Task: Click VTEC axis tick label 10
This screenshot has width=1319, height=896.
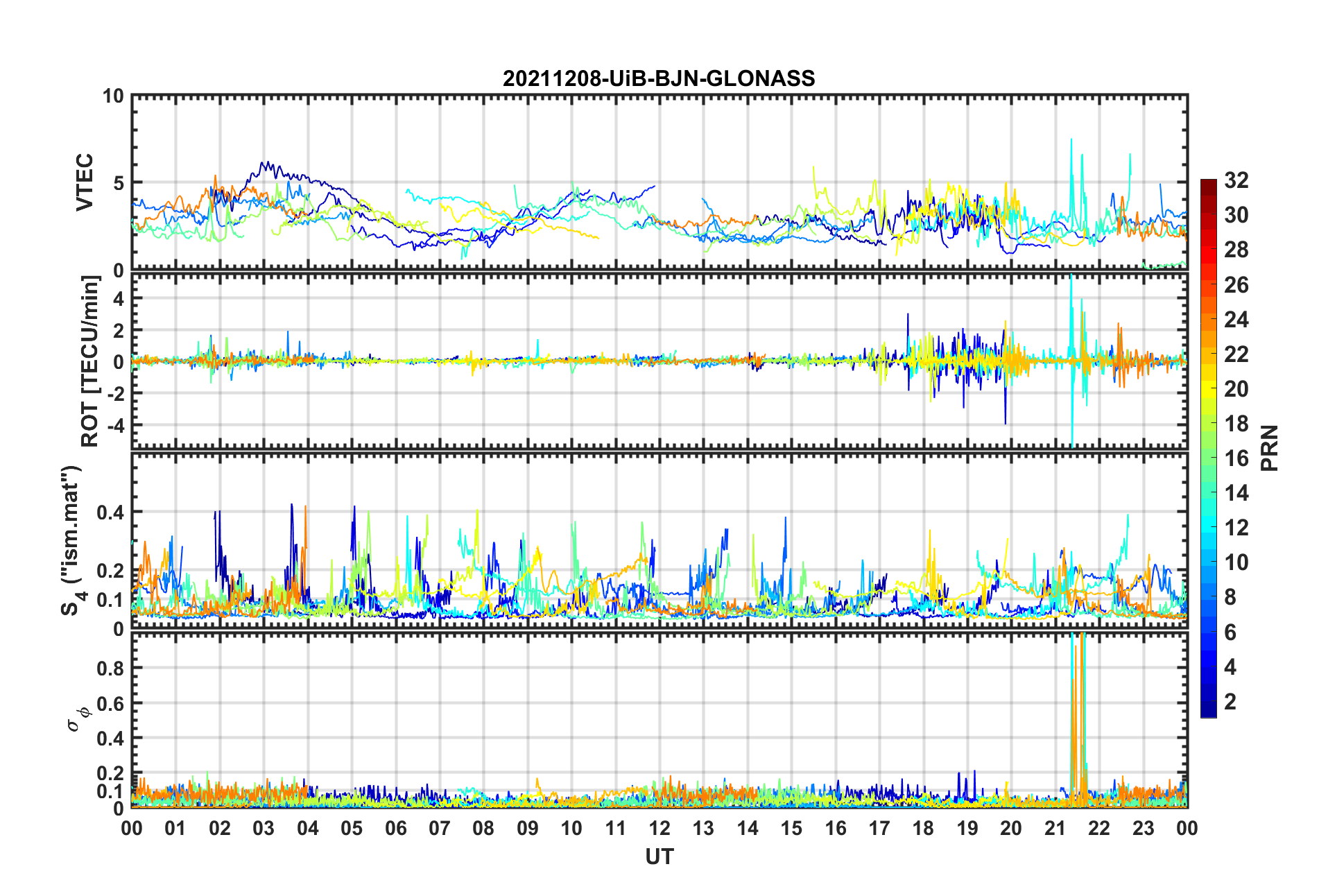Action: (x=113, y=96)
